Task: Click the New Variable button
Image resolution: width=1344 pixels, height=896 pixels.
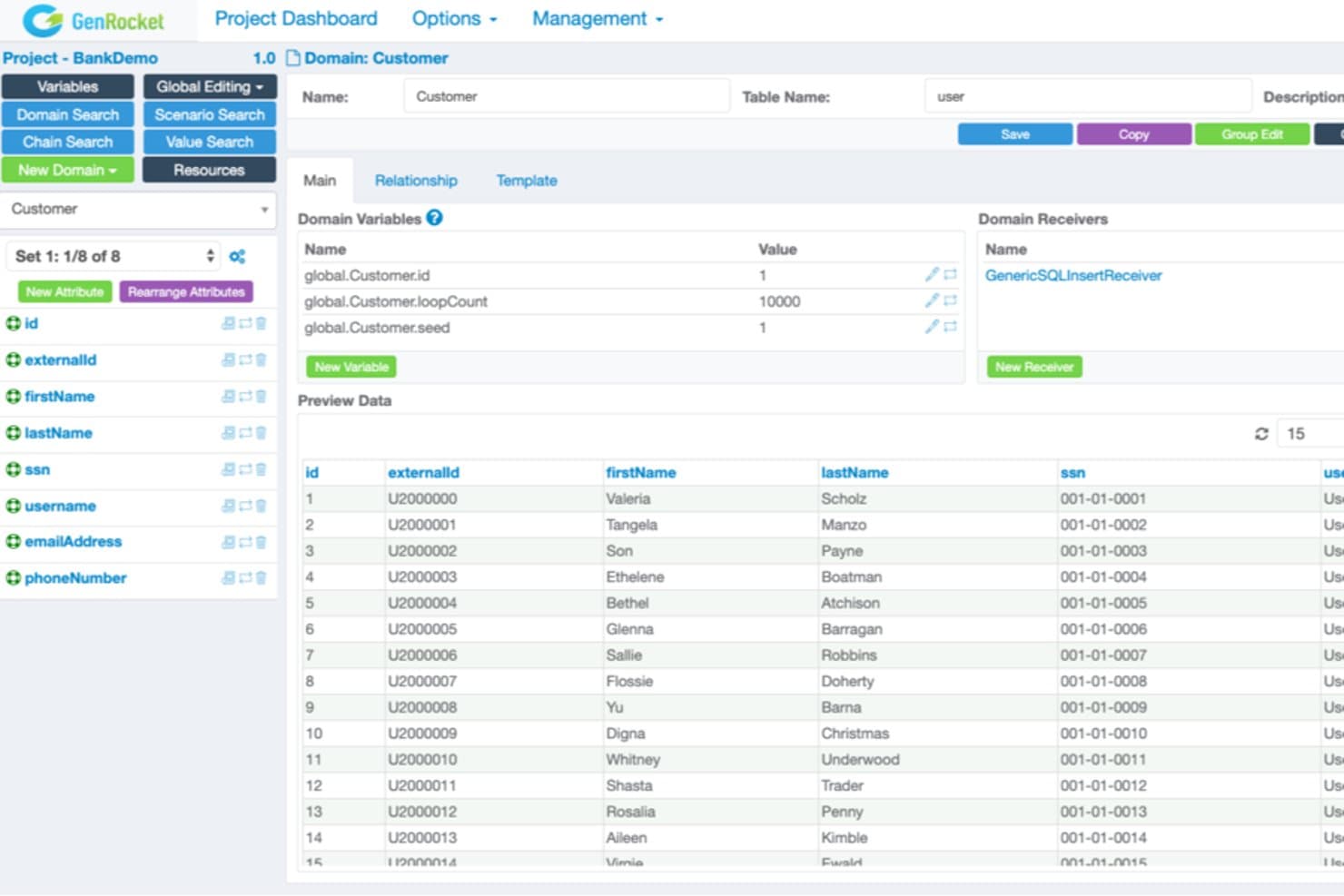Action: click(351, 367)
